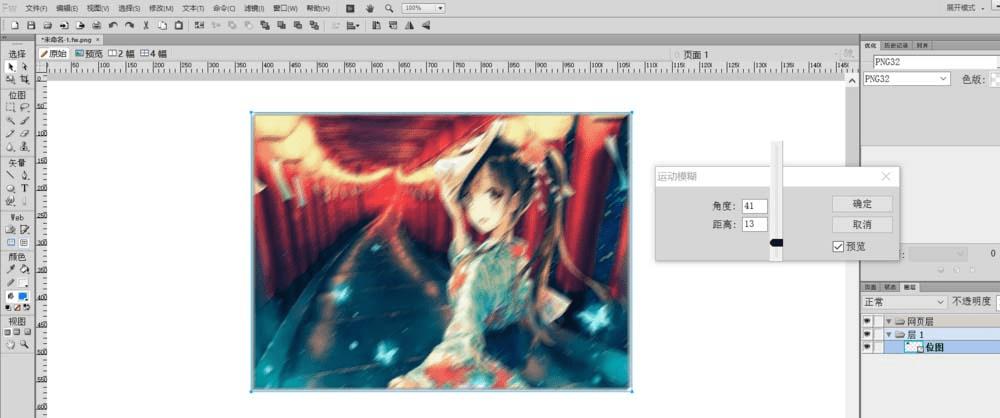Image resolution: width=1000 pixels, height=418 pixels.
Task: Select the Brush tool
Action: [24, 120]
